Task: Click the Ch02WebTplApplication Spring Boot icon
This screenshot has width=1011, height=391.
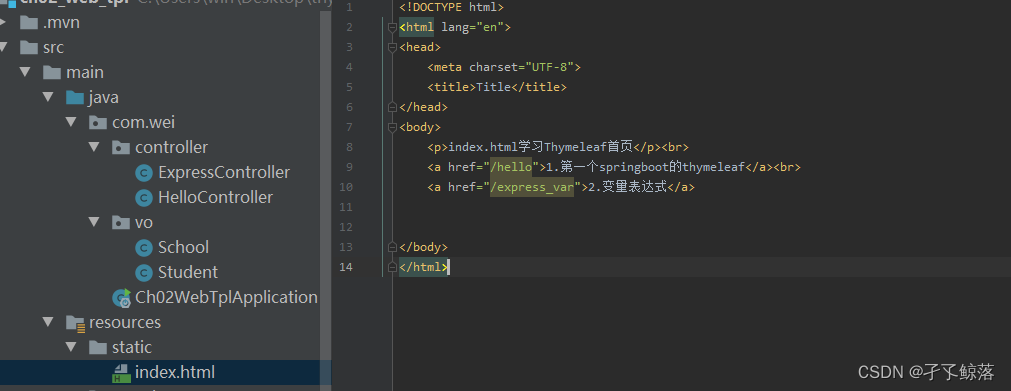Action: coord(121,297)
